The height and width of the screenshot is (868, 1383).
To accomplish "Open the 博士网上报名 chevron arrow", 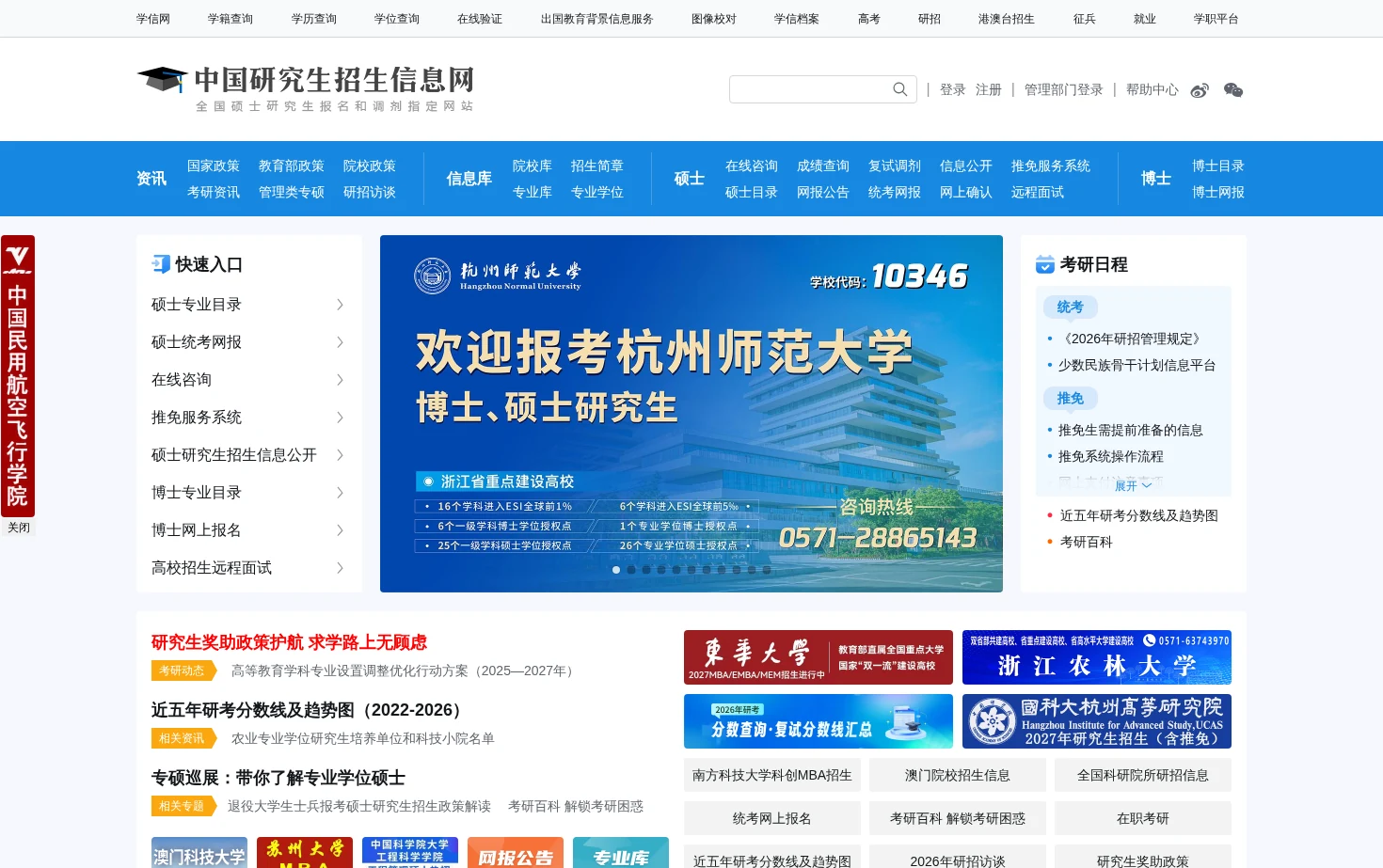I will point(340,530).
